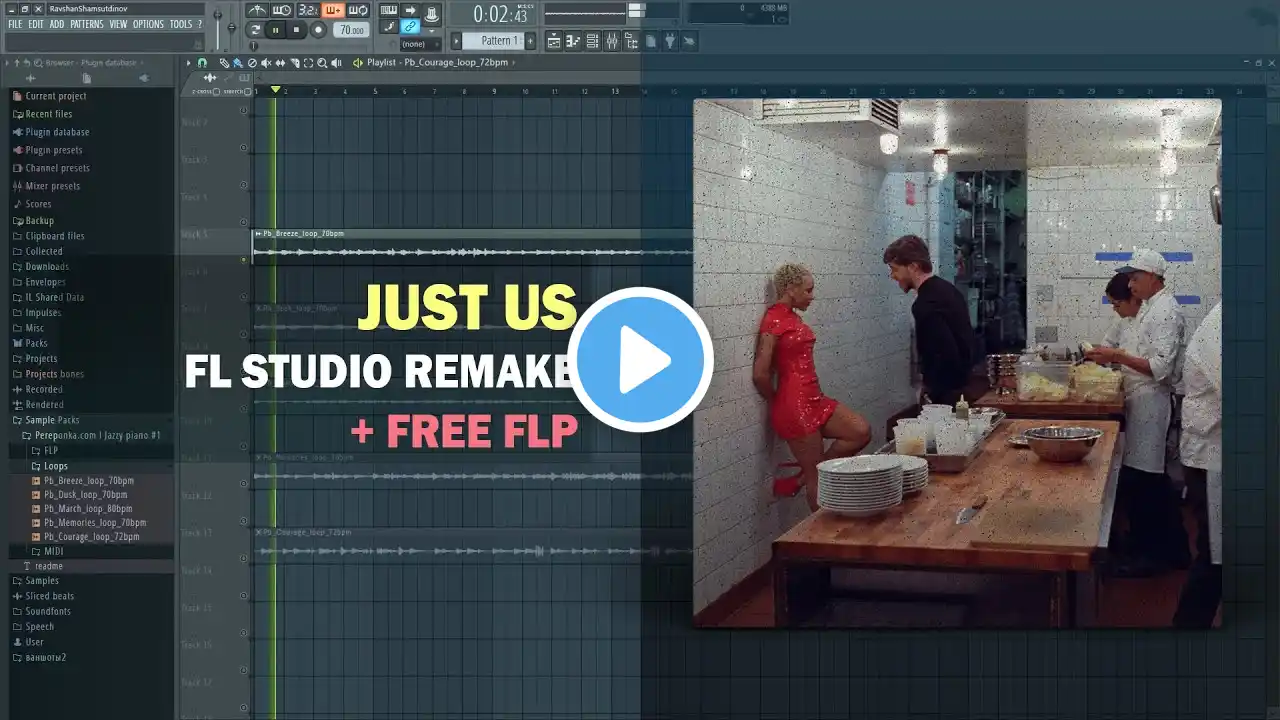Enable the stretch checkbox
Screen dimensions: 1280x720
point(247,91)
